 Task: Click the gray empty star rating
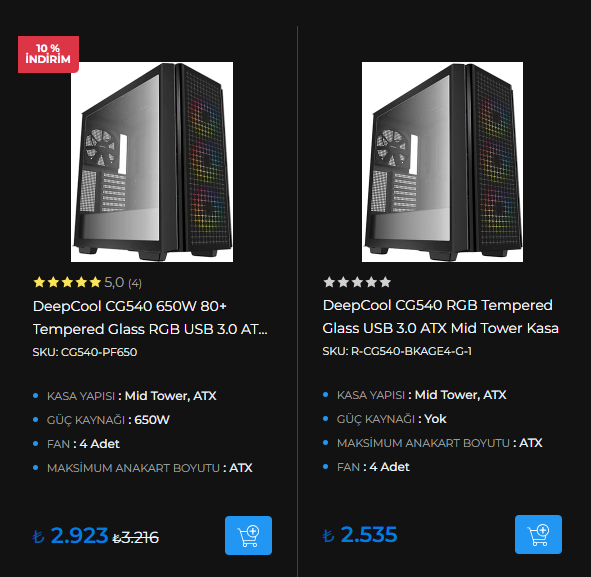click(357, 282)
